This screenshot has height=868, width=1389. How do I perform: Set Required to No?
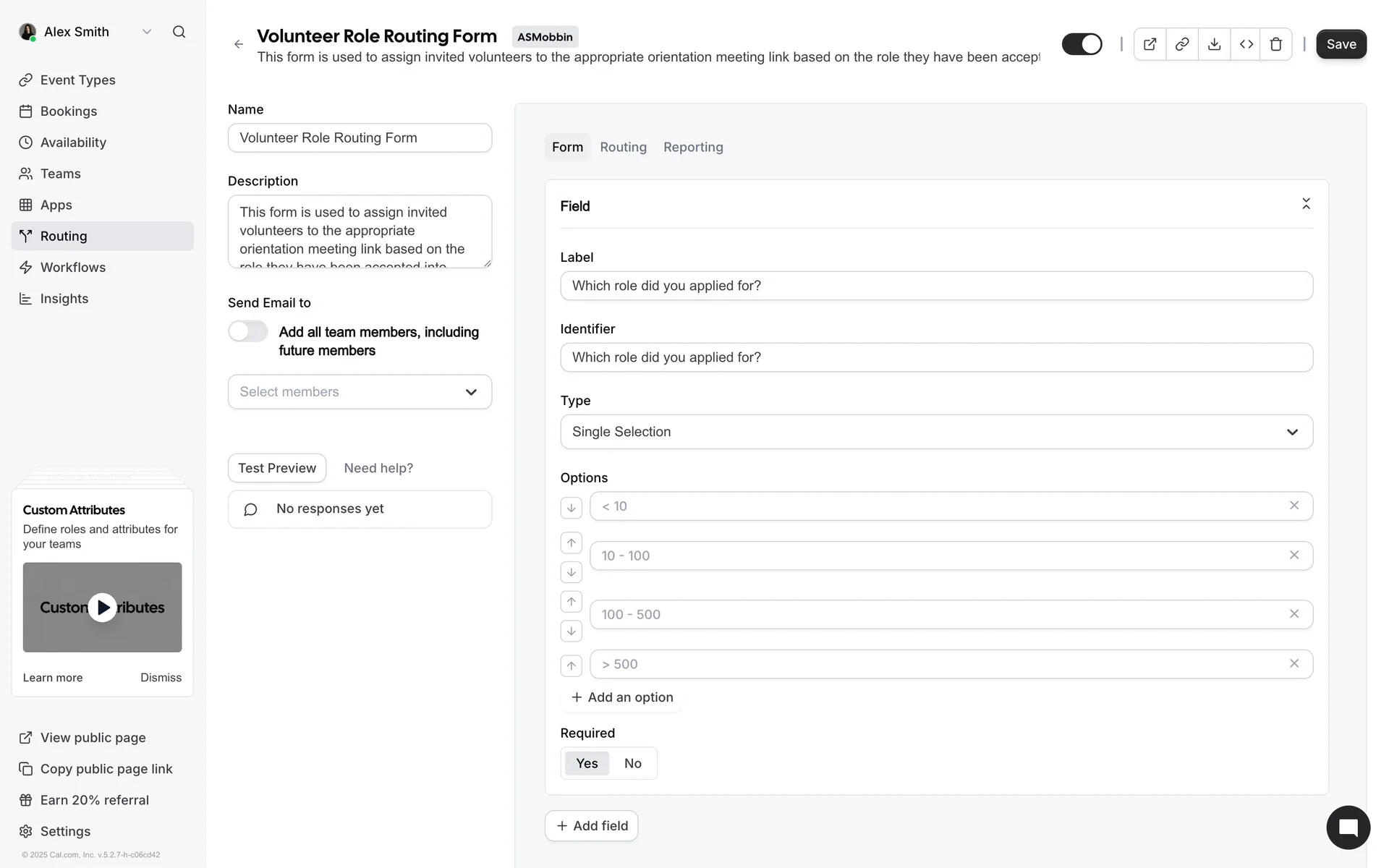pyautogui.click(x=632, y=763)
